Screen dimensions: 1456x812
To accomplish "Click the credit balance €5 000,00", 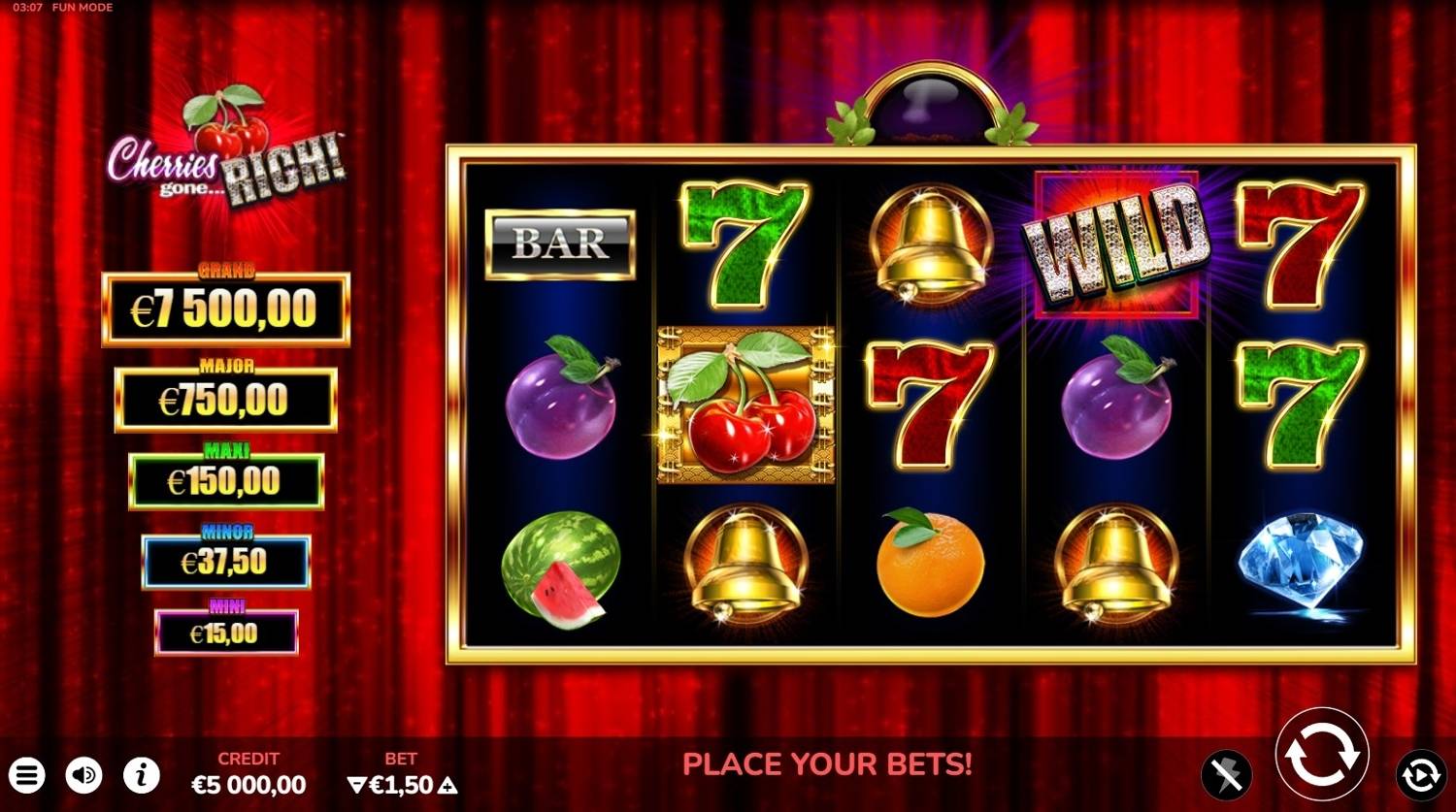I will (x=248, y=784).
